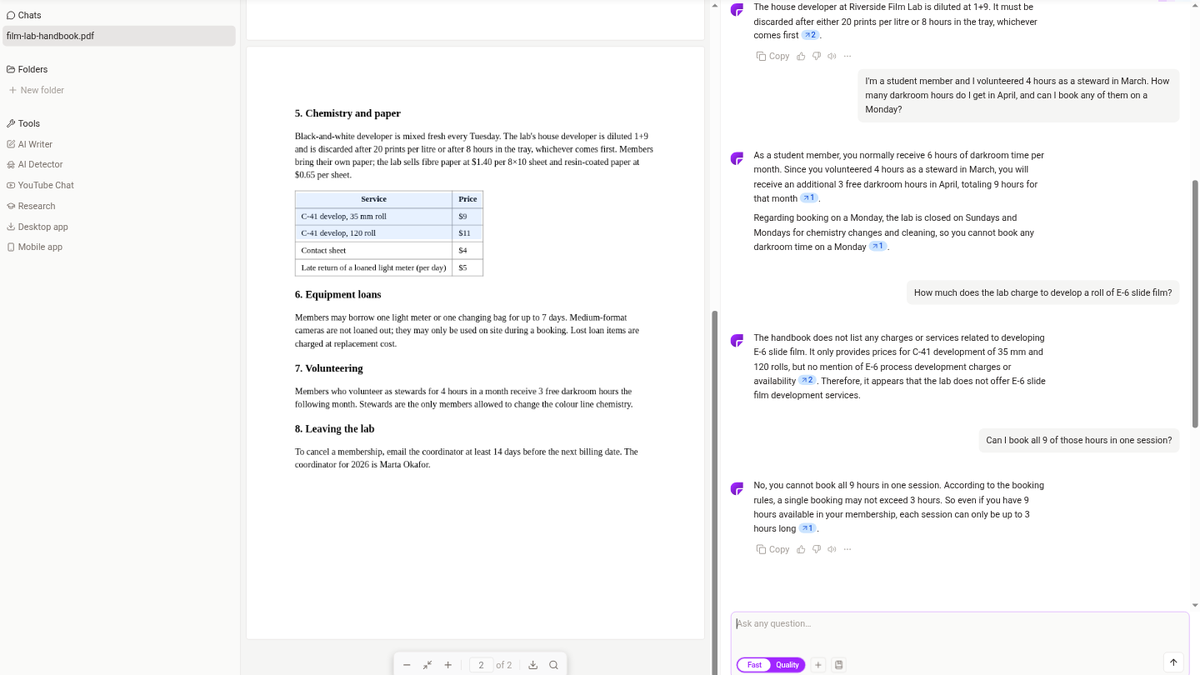Click the 'Ask any question...' input box
The height and width of the screenshot is (675, 1200).
[x=960, y=624]
